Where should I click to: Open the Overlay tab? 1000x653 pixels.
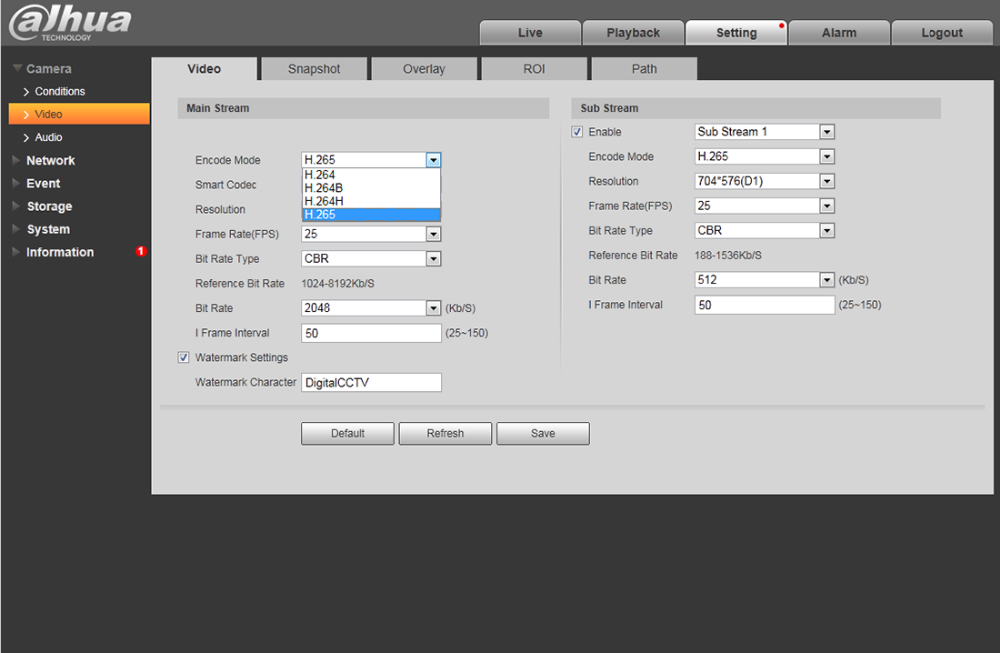(x=424, y=69)
